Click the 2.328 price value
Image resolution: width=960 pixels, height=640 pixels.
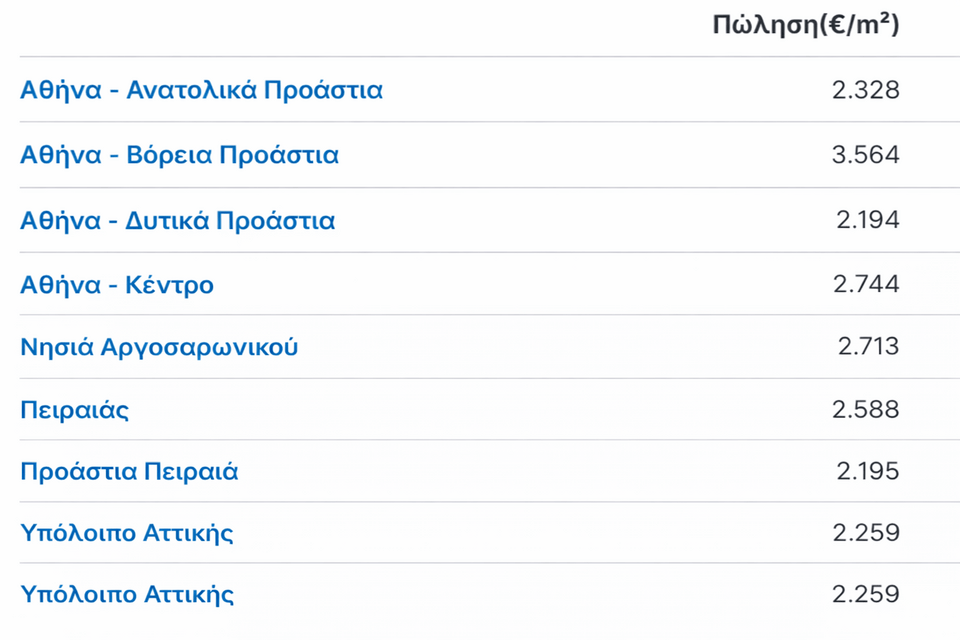click(865, 90)
